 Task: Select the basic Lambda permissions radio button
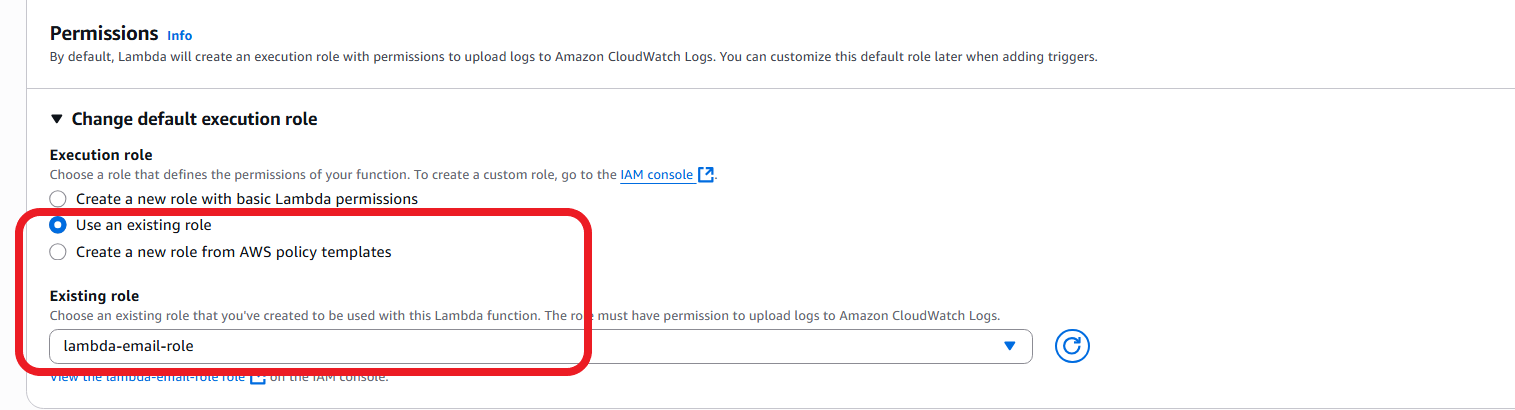[x=59, y=199]
